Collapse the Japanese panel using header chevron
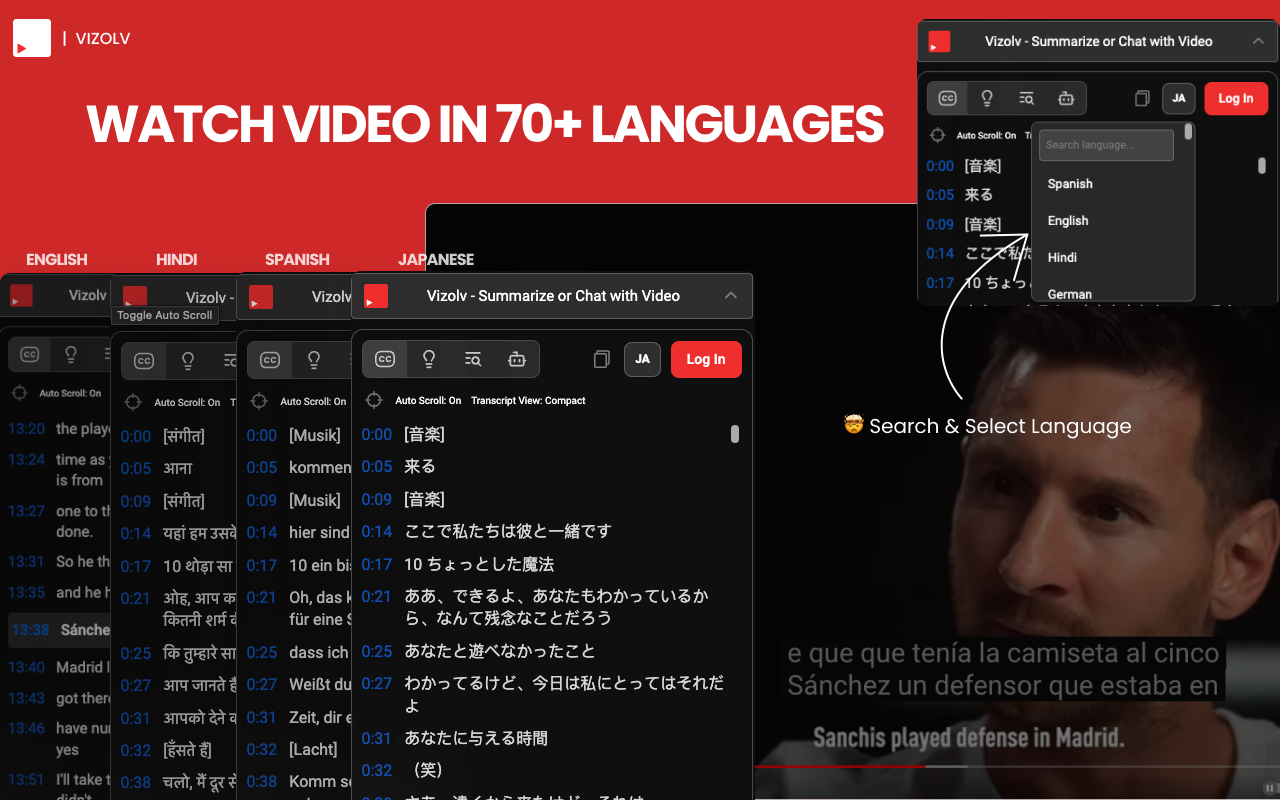This screenshot has height=800, width=1280. [731, 296]
